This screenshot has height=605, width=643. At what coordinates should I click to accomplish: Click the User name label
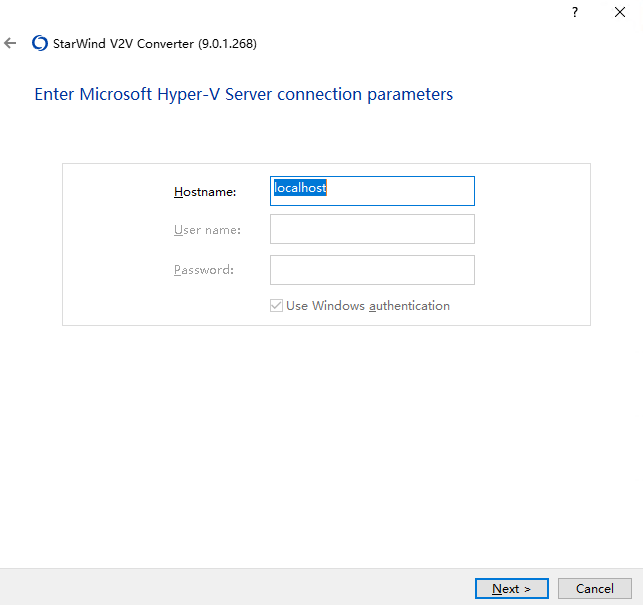pos(207,230)
